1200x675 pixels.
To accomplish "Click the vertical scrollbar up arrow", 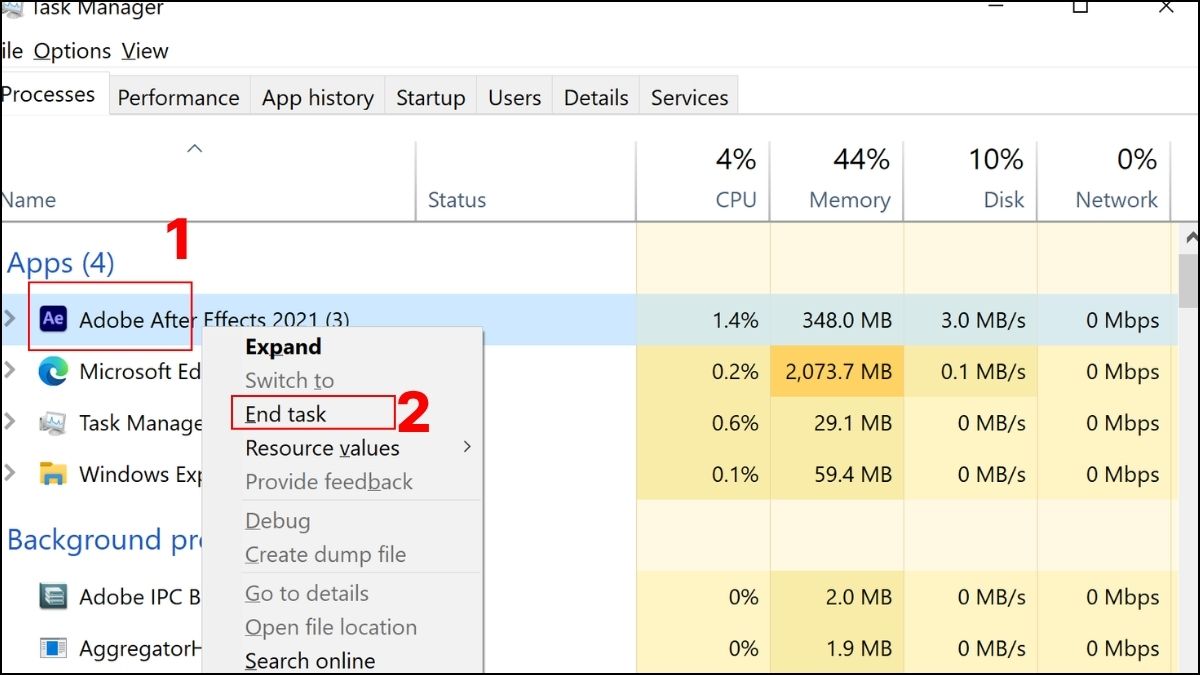I will 1190,238.
